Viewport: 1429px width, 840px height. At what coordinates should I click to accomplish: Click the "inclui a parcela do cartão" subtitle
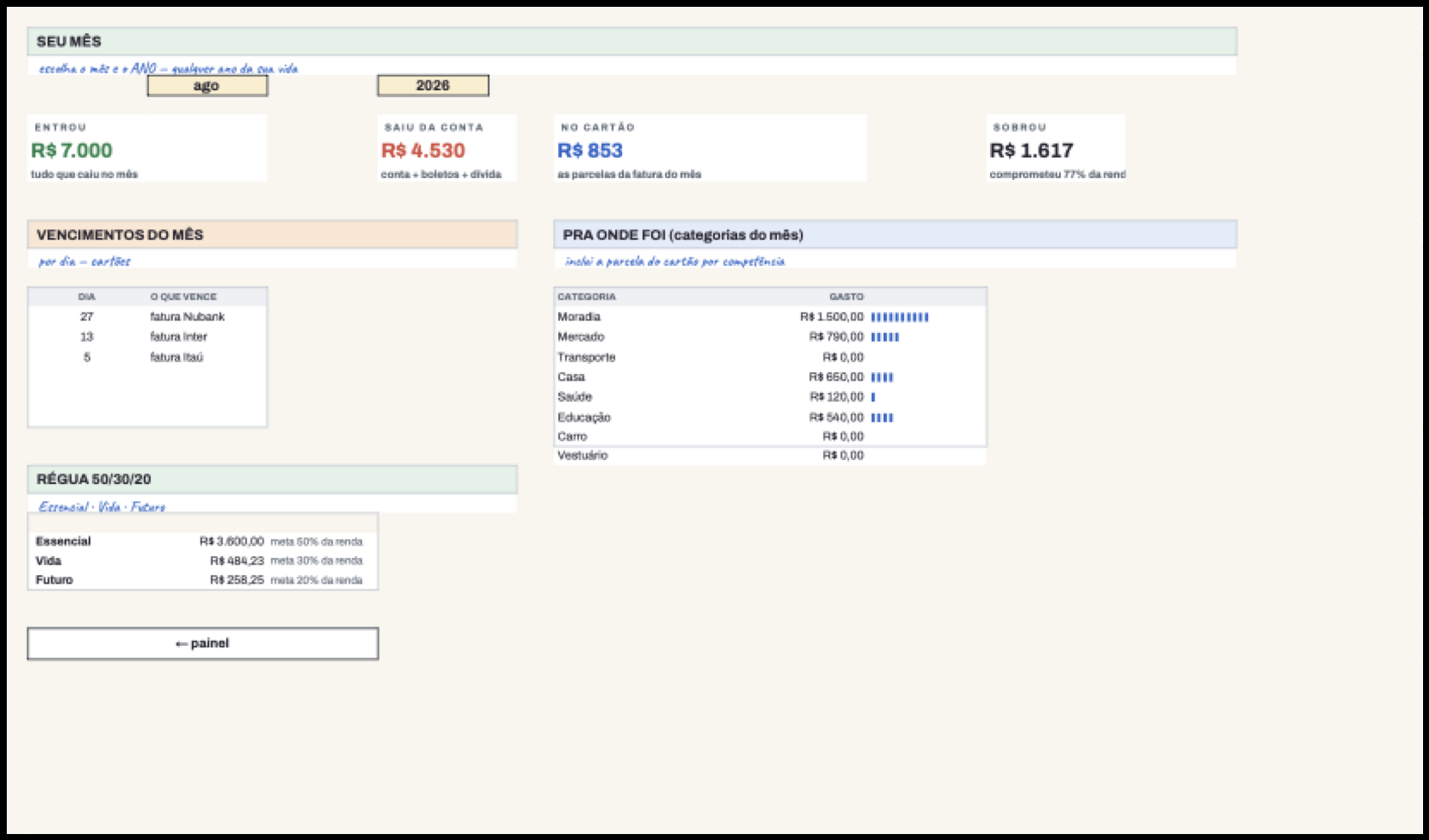(x=674, y=262)
